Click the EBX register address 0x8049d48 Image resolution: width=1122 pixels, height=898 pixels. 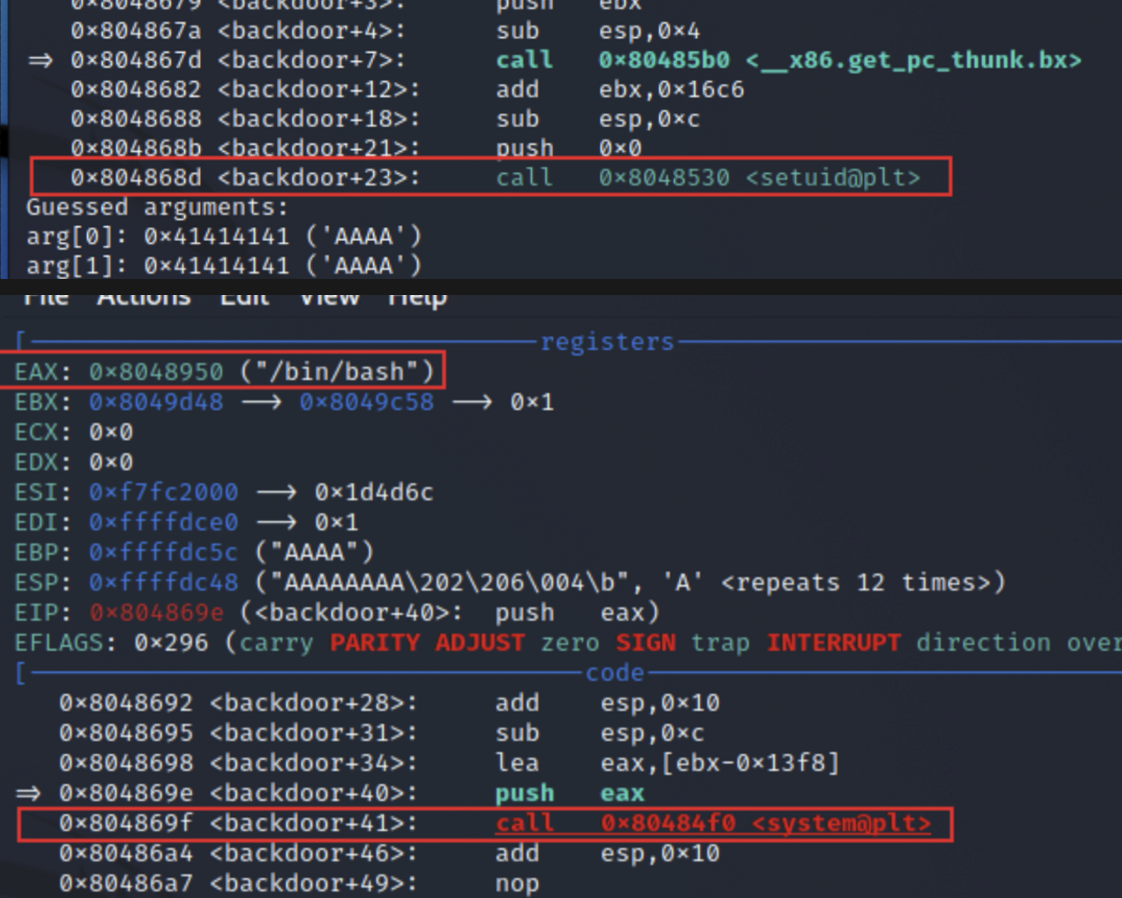[155, 402]
